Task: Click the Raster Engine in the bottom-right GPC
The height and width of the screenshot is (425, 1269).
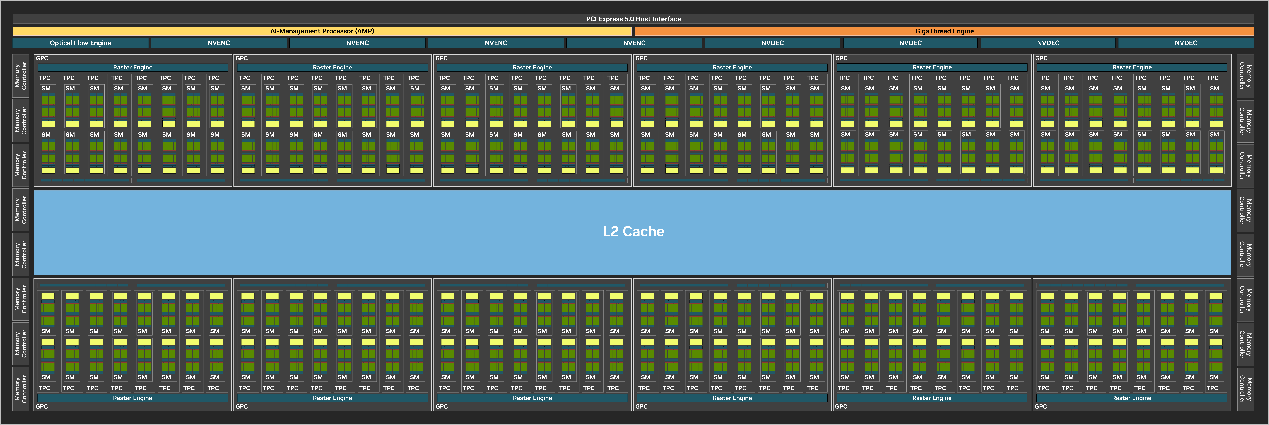Action: coord(1131,397)
